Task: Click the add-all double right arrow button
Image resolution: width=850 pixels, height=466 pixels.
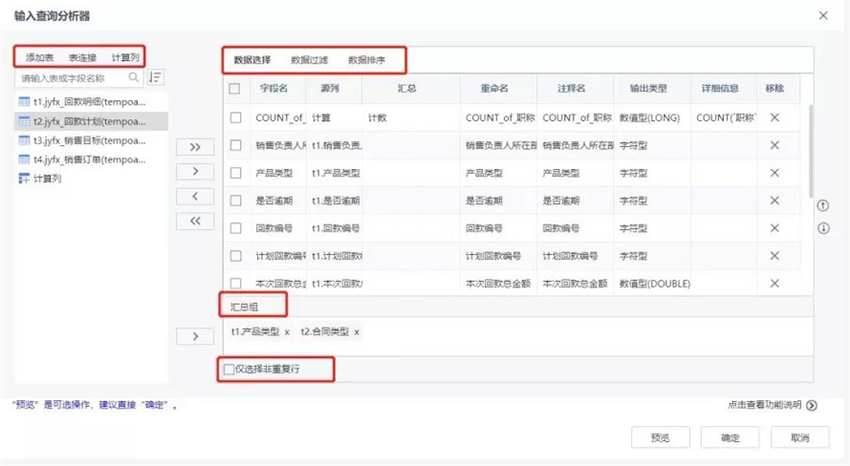Action: point(195,147)
